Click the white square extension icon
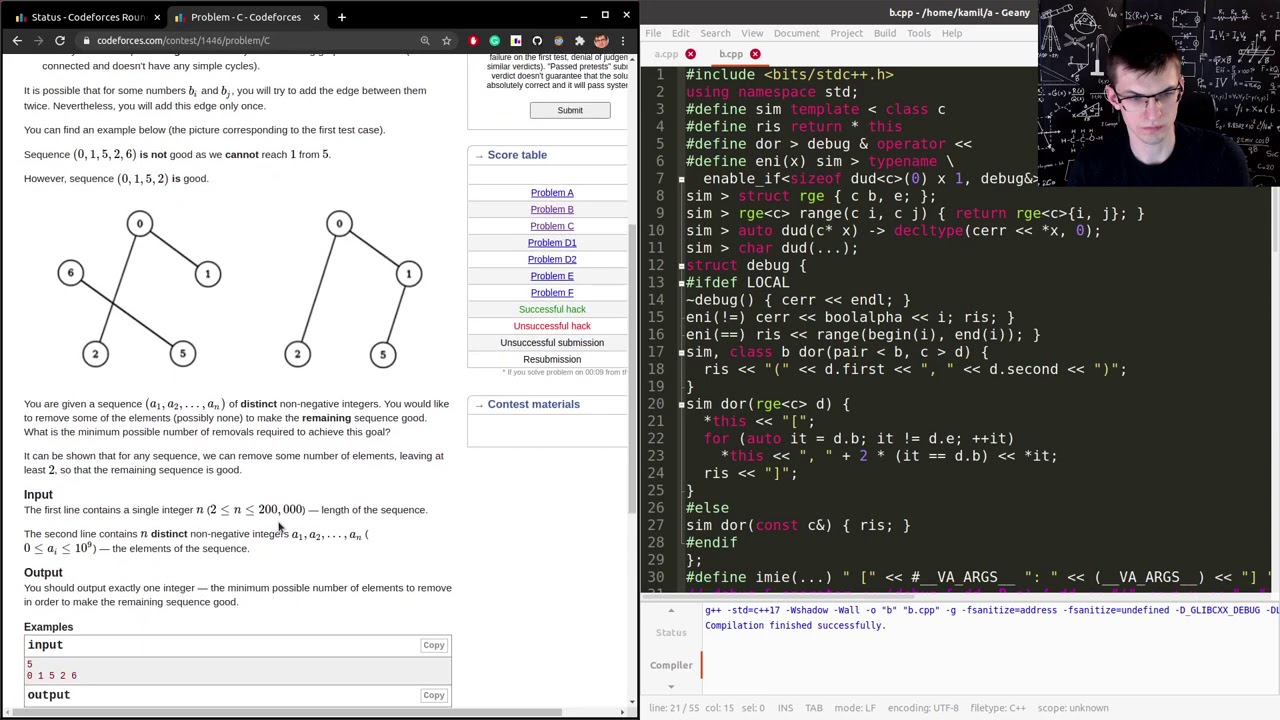The height and width of the screenshot is (720, 1280). pos(516,41)
